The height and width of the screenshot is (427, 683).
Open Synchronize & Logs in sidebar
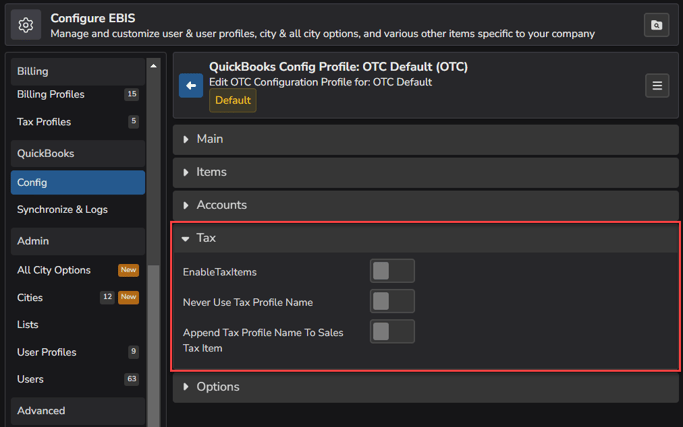62,210
